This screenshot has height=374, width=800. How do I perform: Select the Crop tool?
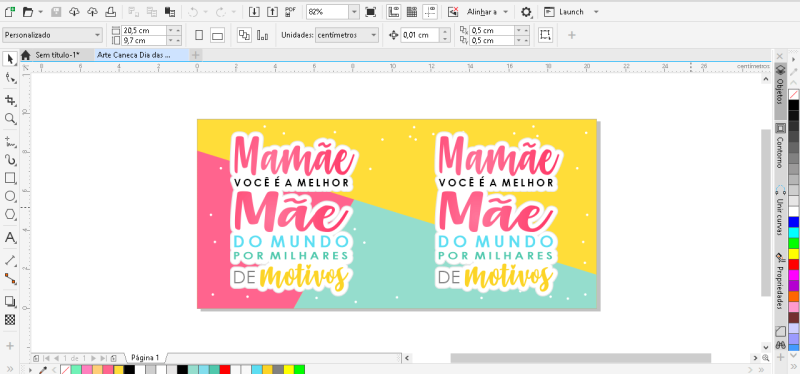coord(10,99)
